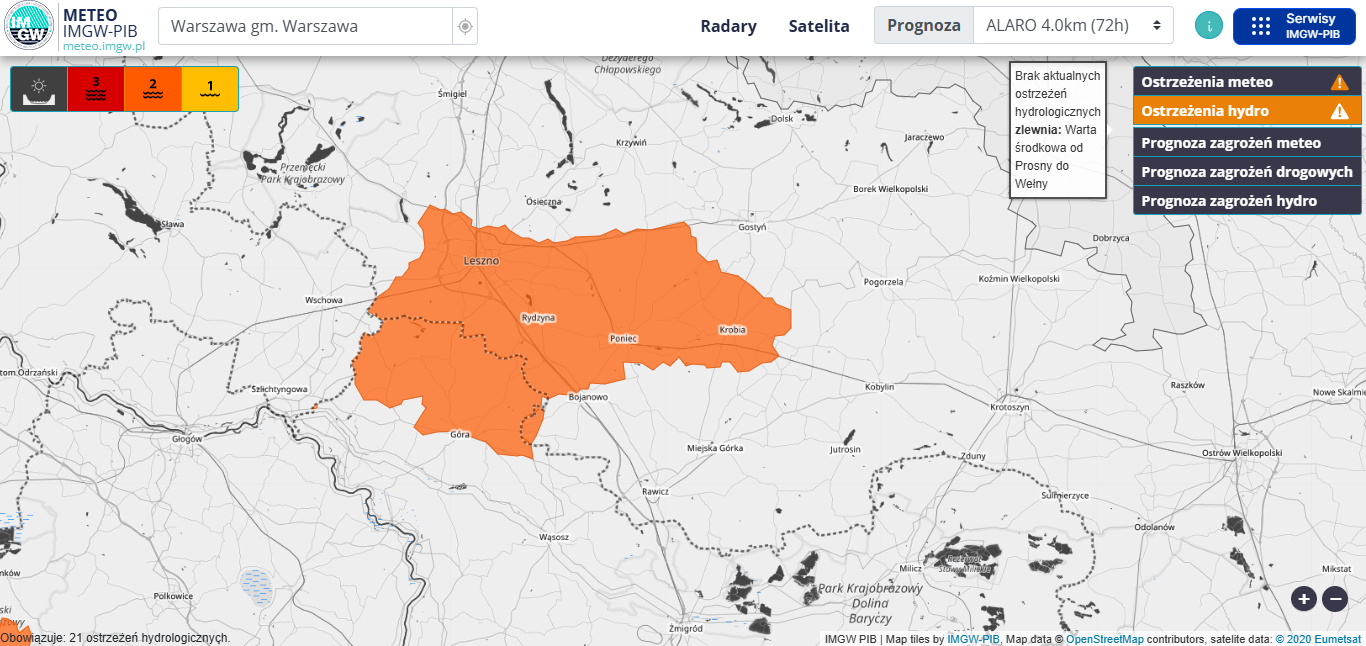Screen dimensions: 1366x646
Task: Click the warning triangle on Ostrzeżenia hydro
Action: point(1339,111)
